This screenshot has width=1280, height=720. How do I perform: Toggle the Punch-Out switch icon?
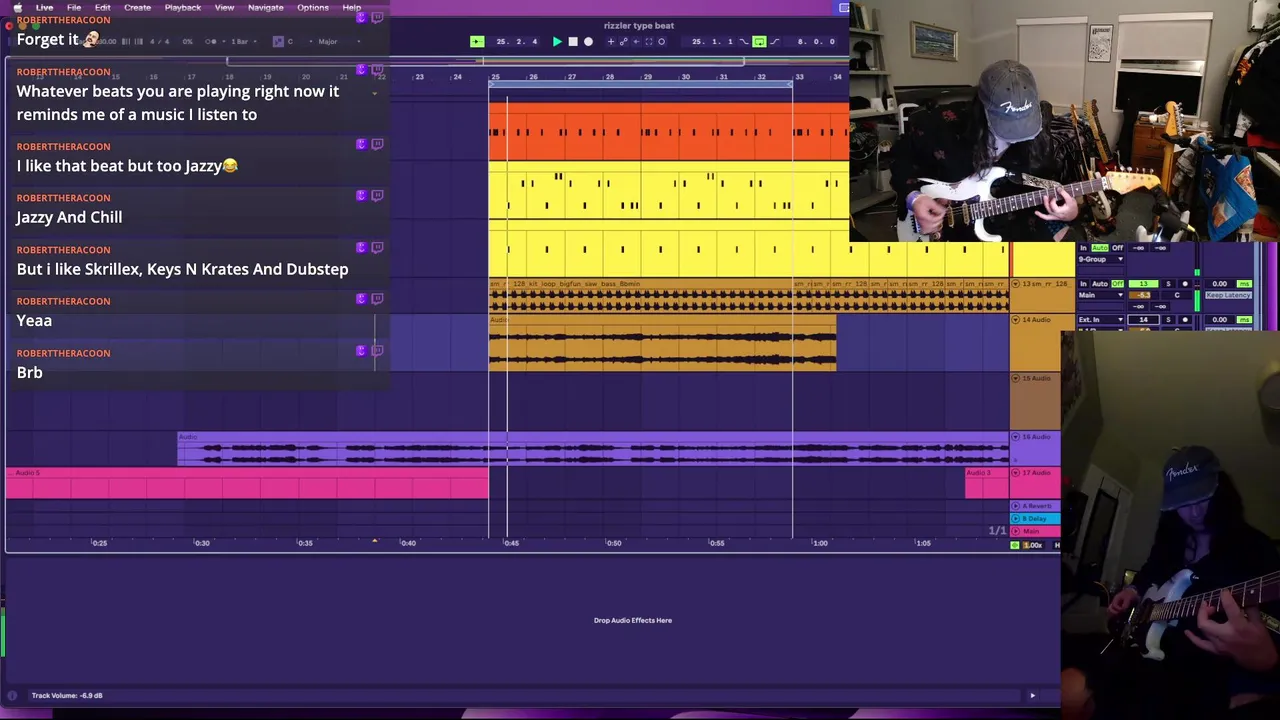[x=774, y=41]
